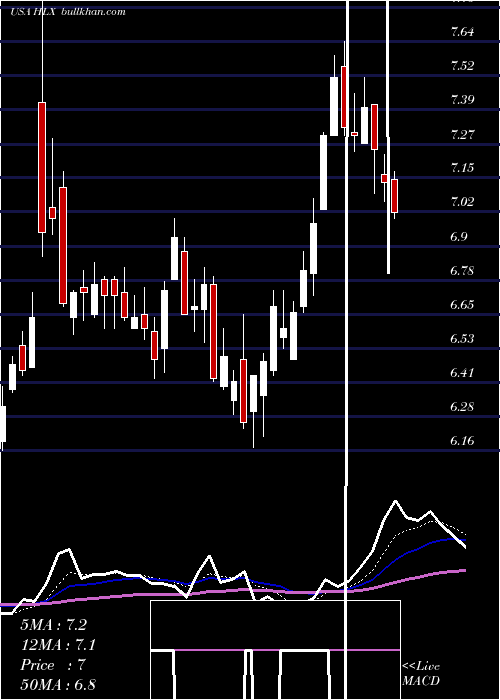
Task: Click the 6.65 price axis label
Action: click(462, 304)
